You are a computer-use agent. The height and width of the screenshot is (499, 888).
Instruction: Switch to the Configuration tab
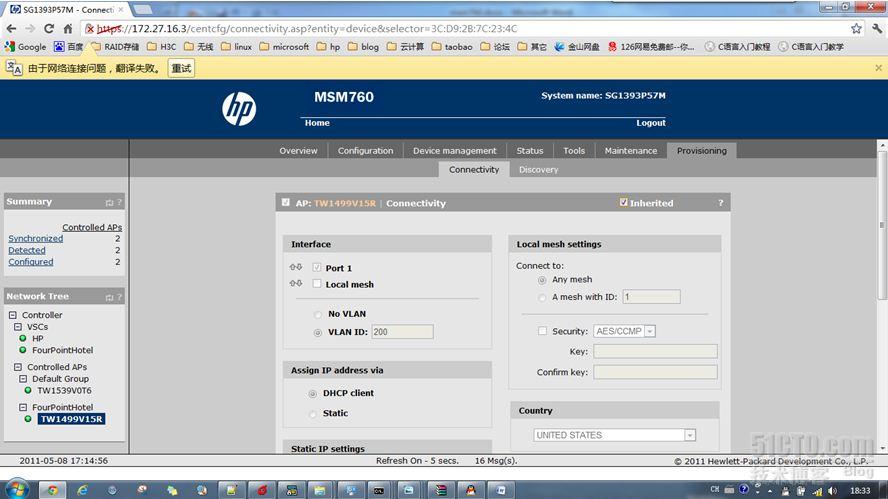pos(365,151)
